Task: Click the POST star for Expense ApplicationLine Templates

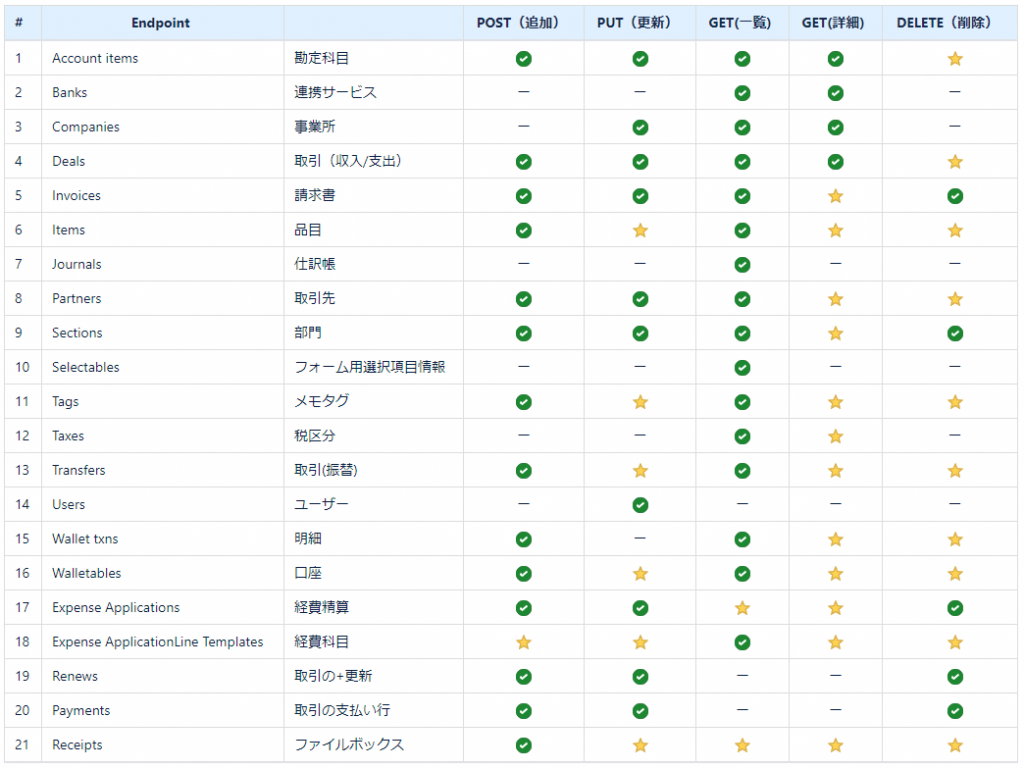Action: pos(523,641)
